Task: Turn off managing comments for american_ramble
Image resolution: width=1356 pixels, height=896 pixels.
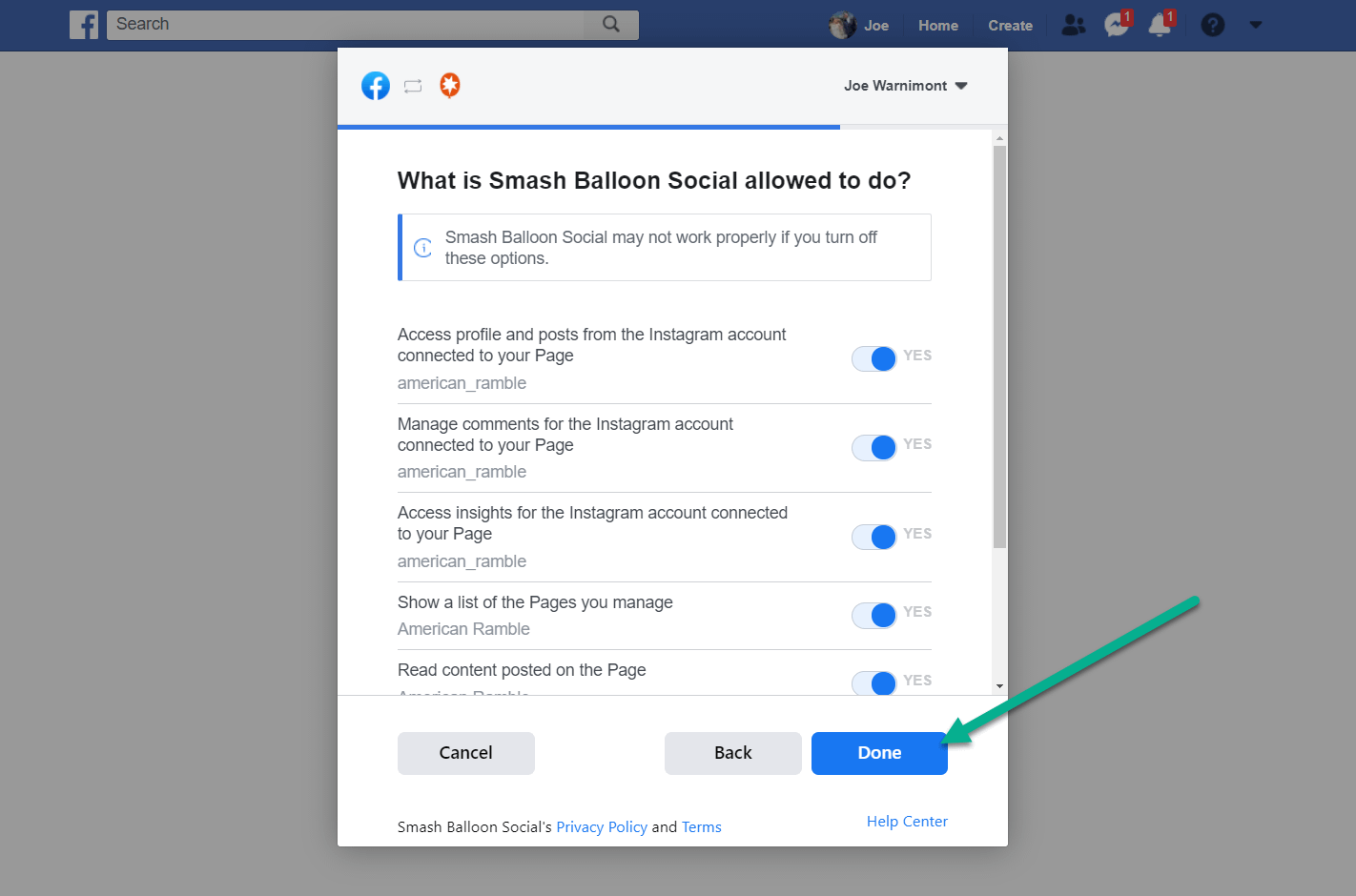Action: pyautogui.click(x=873, y=447)
